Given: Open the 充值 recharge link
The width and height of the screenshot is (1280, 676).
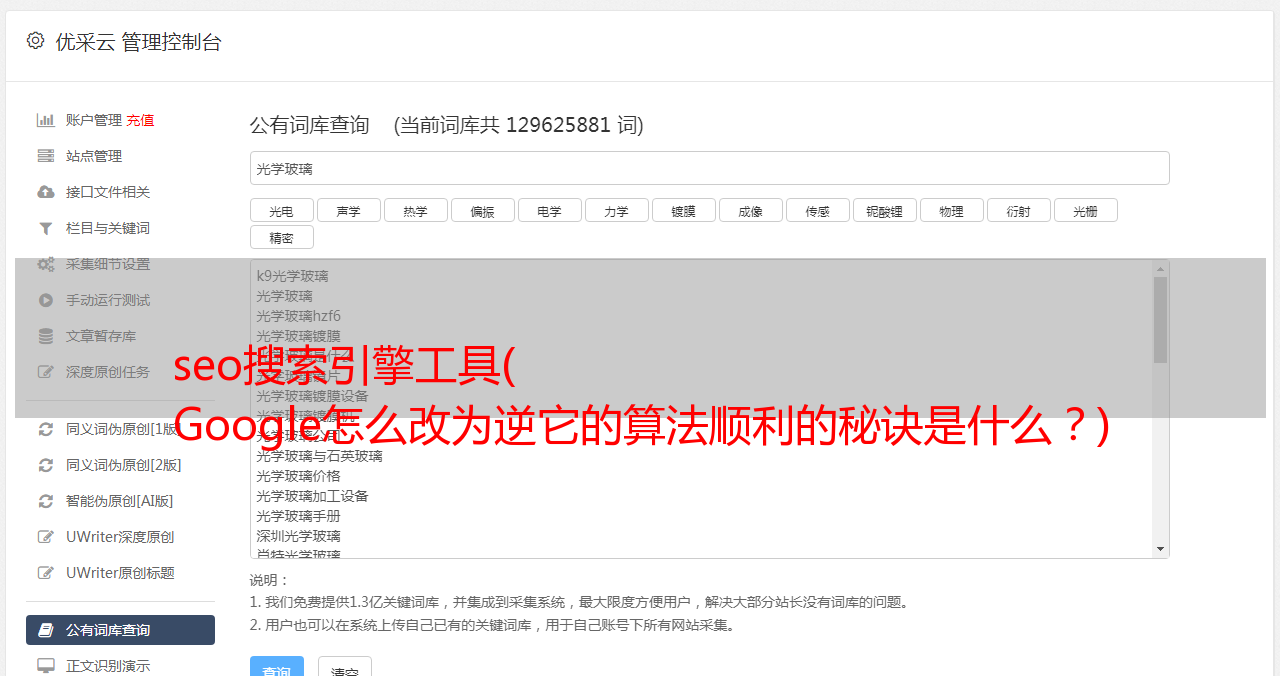Looking at the screenshot, I should pos(140,120).
